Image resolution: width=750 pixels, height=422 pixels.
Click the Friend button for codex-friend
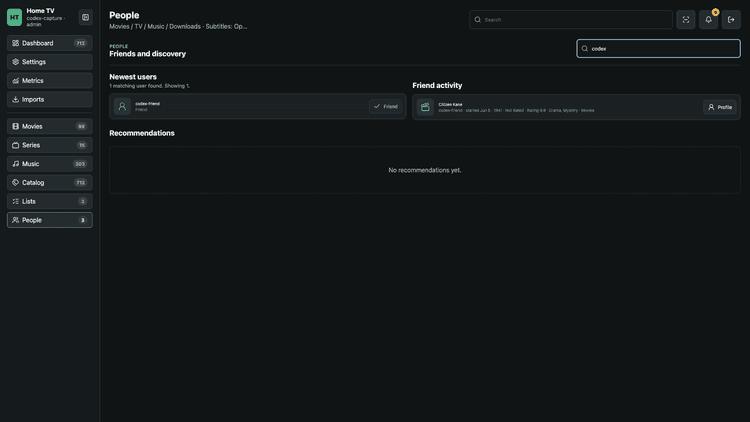click(x=386, y=106)
